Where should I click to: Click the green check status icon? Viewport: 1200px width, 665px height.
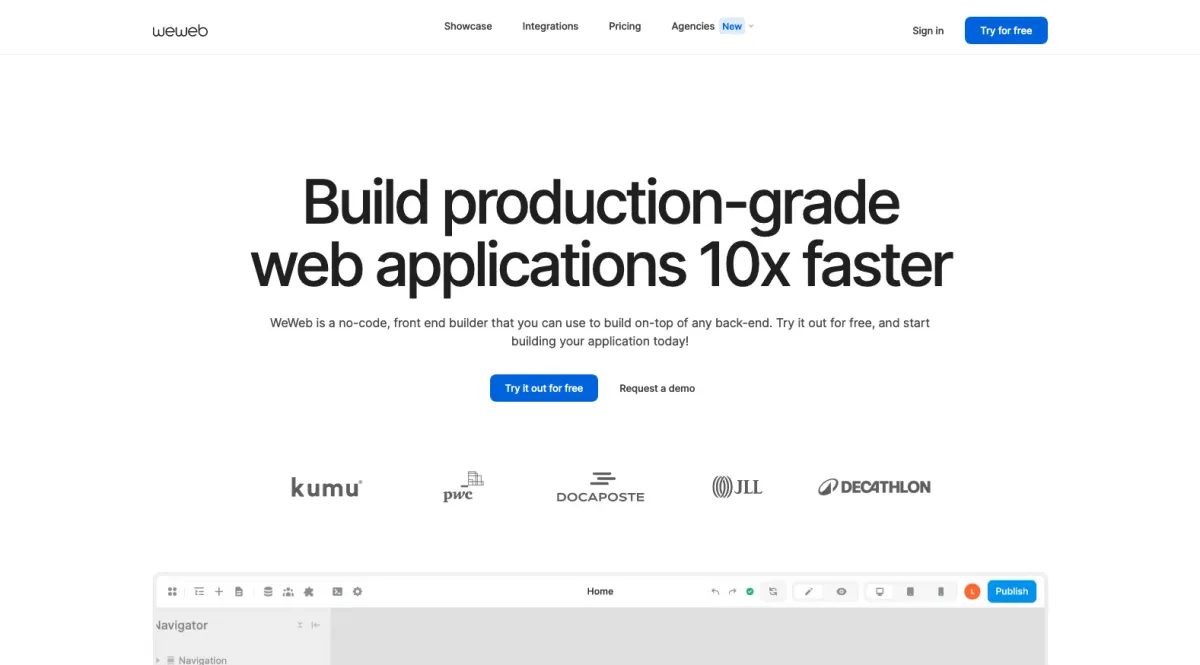point(750,592)
